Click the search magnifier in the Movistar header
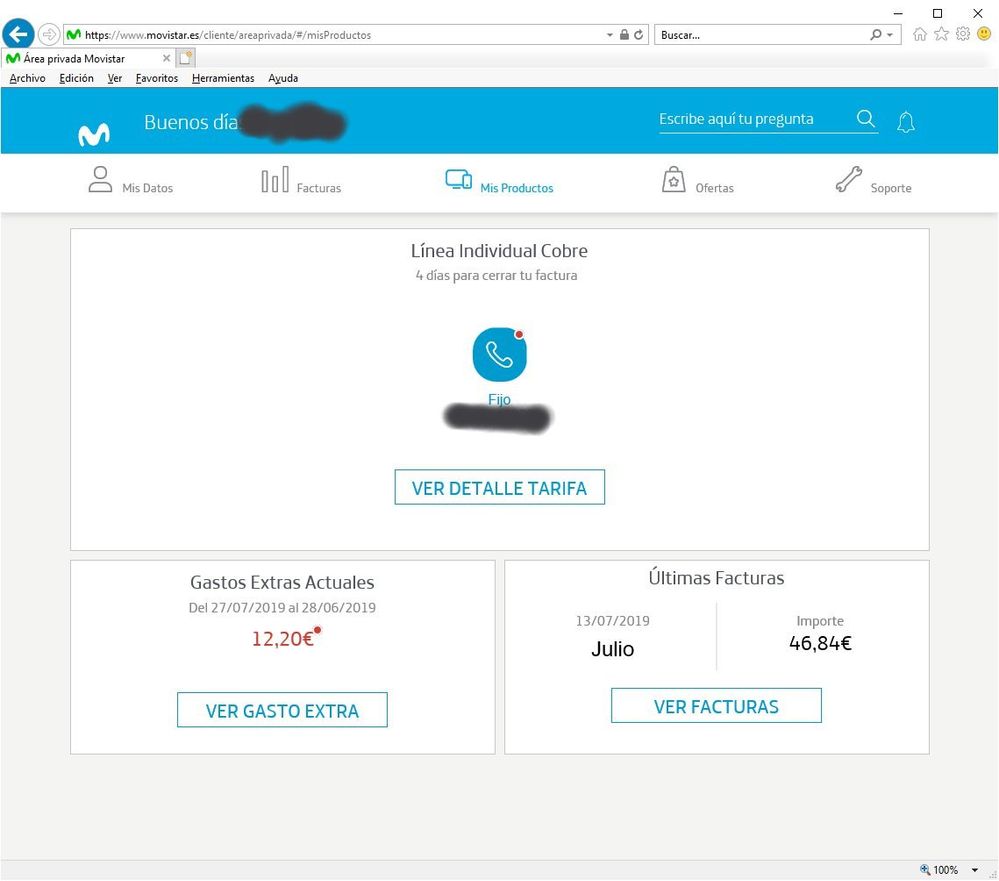Viewport: 999px width, 881px height. (866, 119)
